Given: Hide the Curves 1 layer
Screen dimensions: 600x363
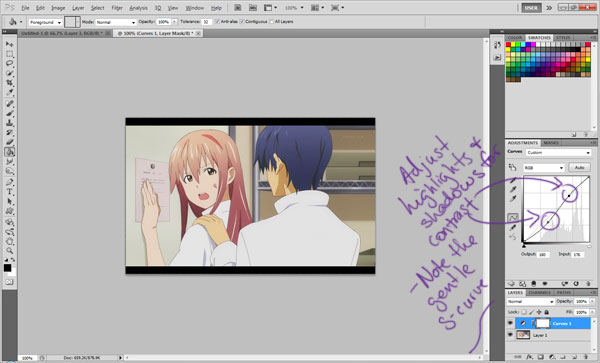Looking at the screenshot, I should pyautogui.click(x=510, y=324).
